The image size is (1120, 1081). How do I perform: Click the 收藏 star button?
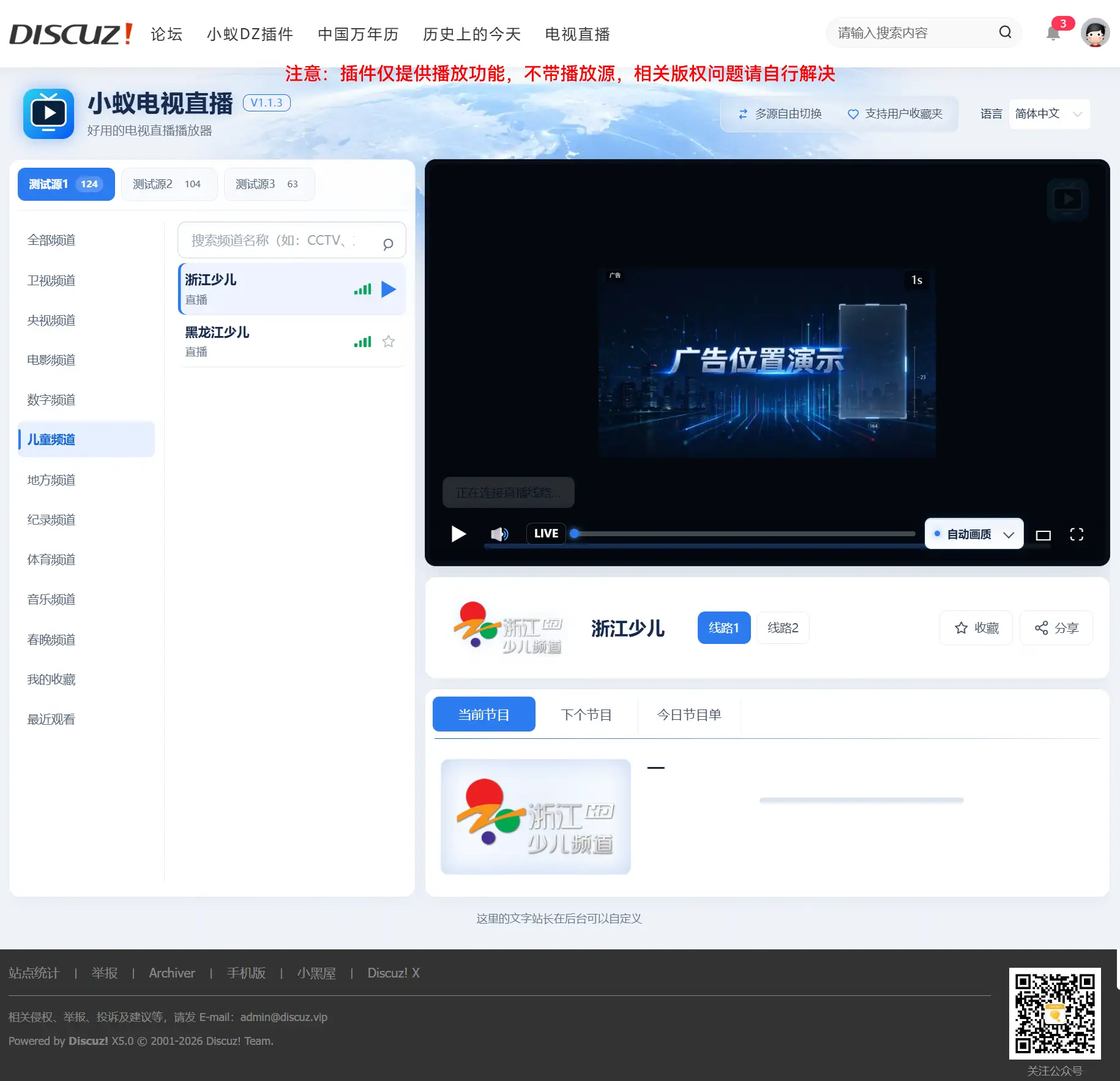pos(976,627)
